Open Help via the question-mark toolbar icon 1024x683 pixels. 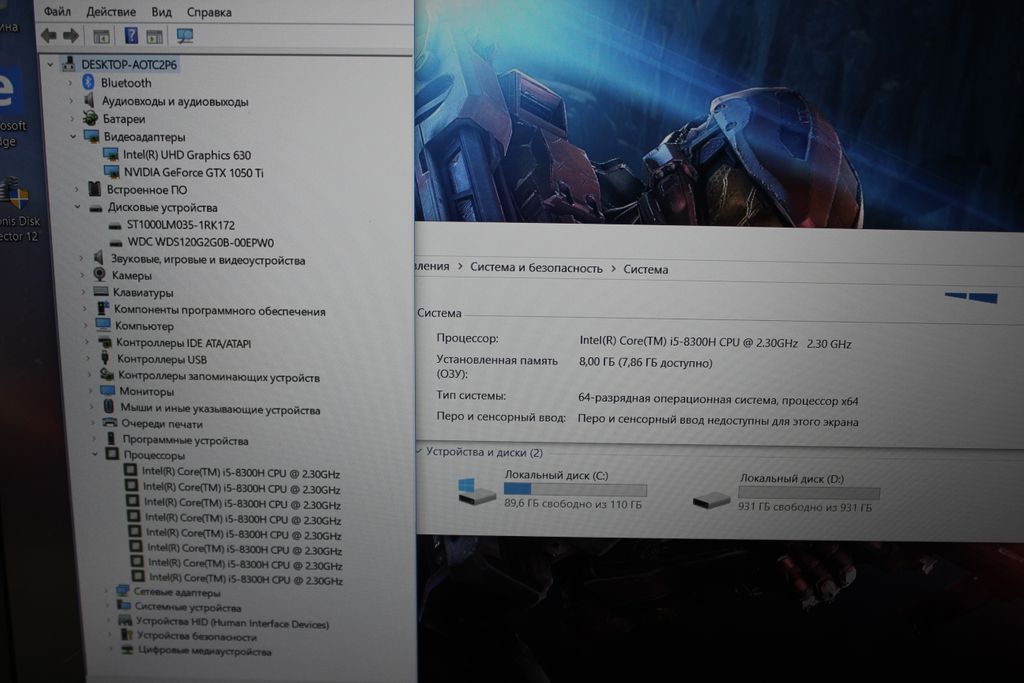click(131, 36)
